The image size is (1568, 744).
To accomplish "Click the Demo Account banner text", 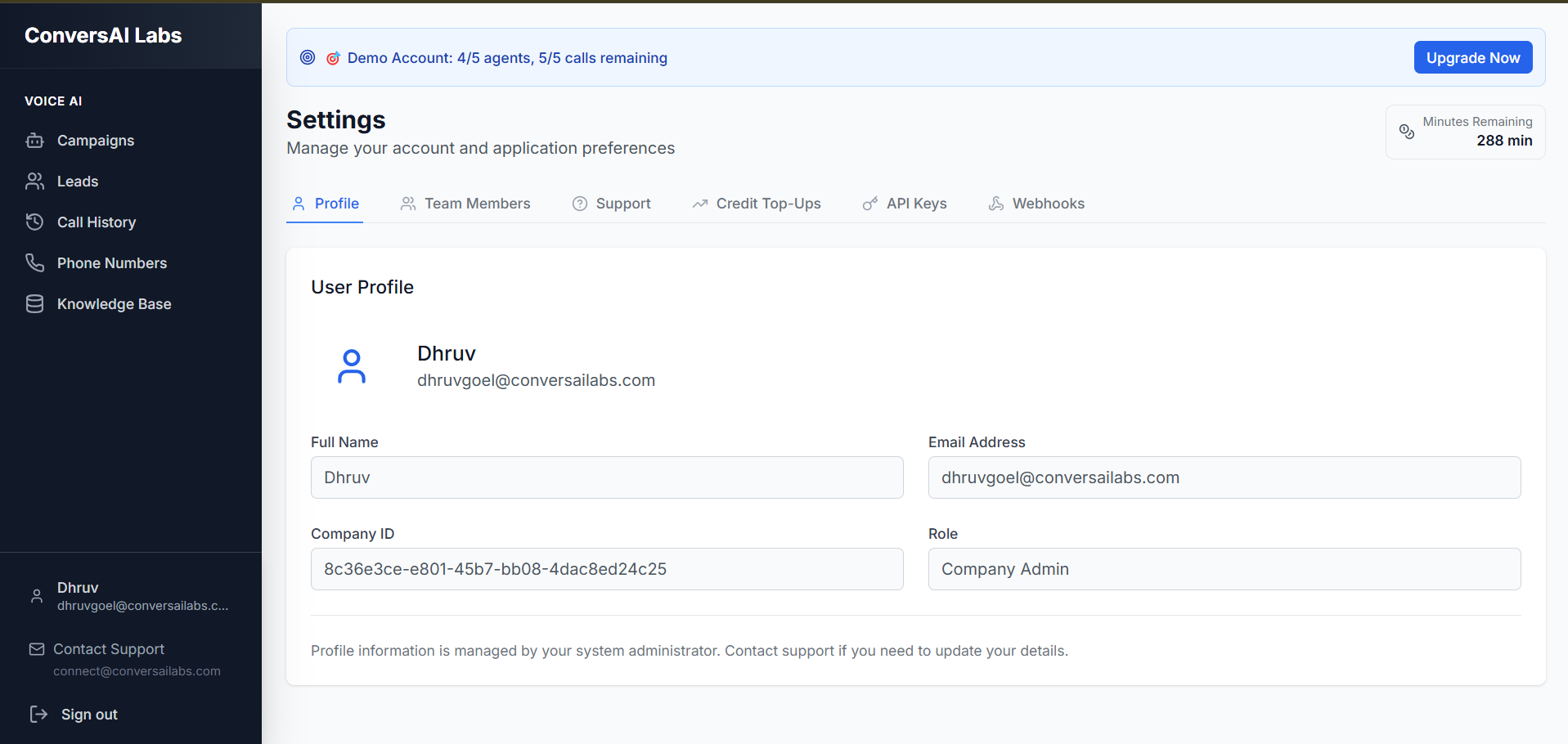I will coord(507,58).
